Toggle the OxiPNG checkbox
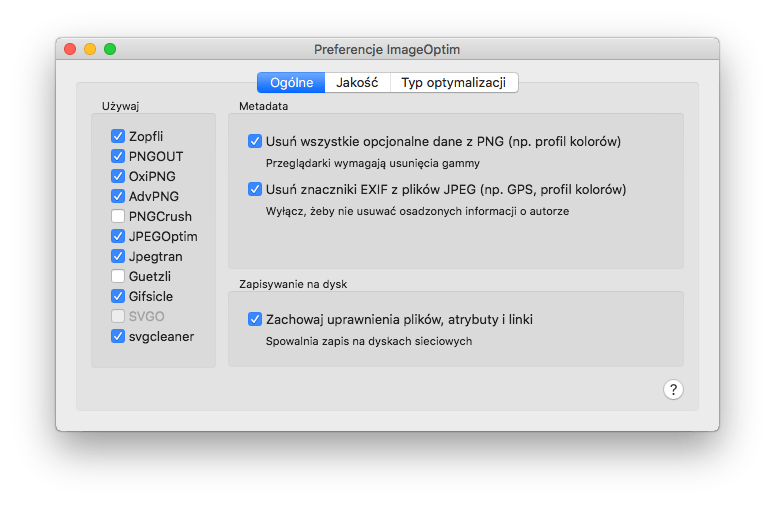The height and width of the screenshot is (505, 775). click(118, 177)
